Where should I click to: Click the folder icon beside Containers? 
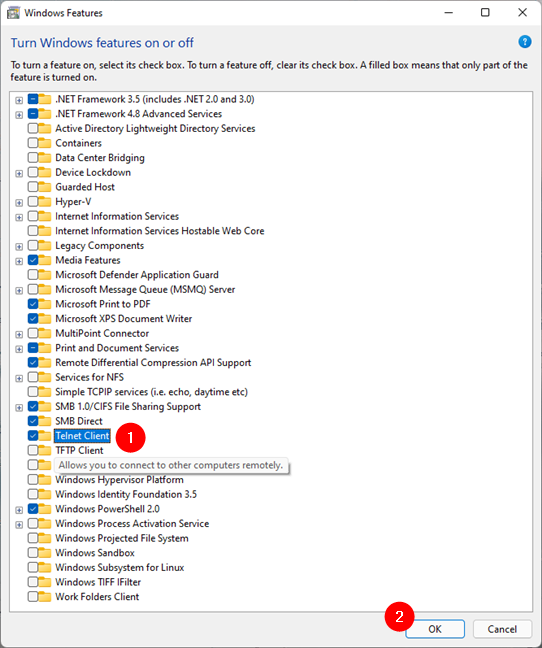click(45, 143)
